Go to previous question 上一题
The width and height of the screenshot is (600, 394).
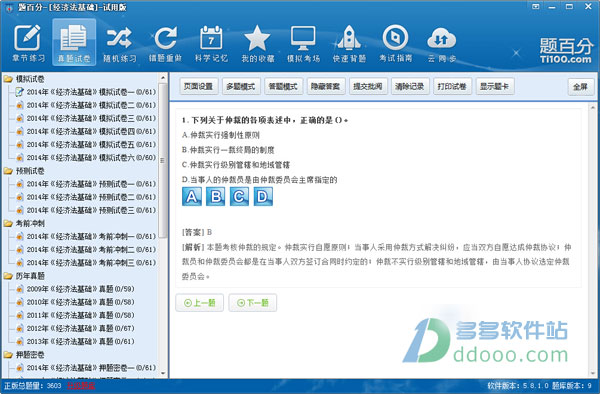point(199,303)
